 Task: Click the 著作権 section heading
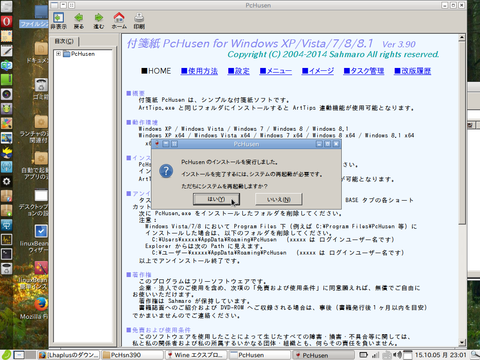pos(139,275)
